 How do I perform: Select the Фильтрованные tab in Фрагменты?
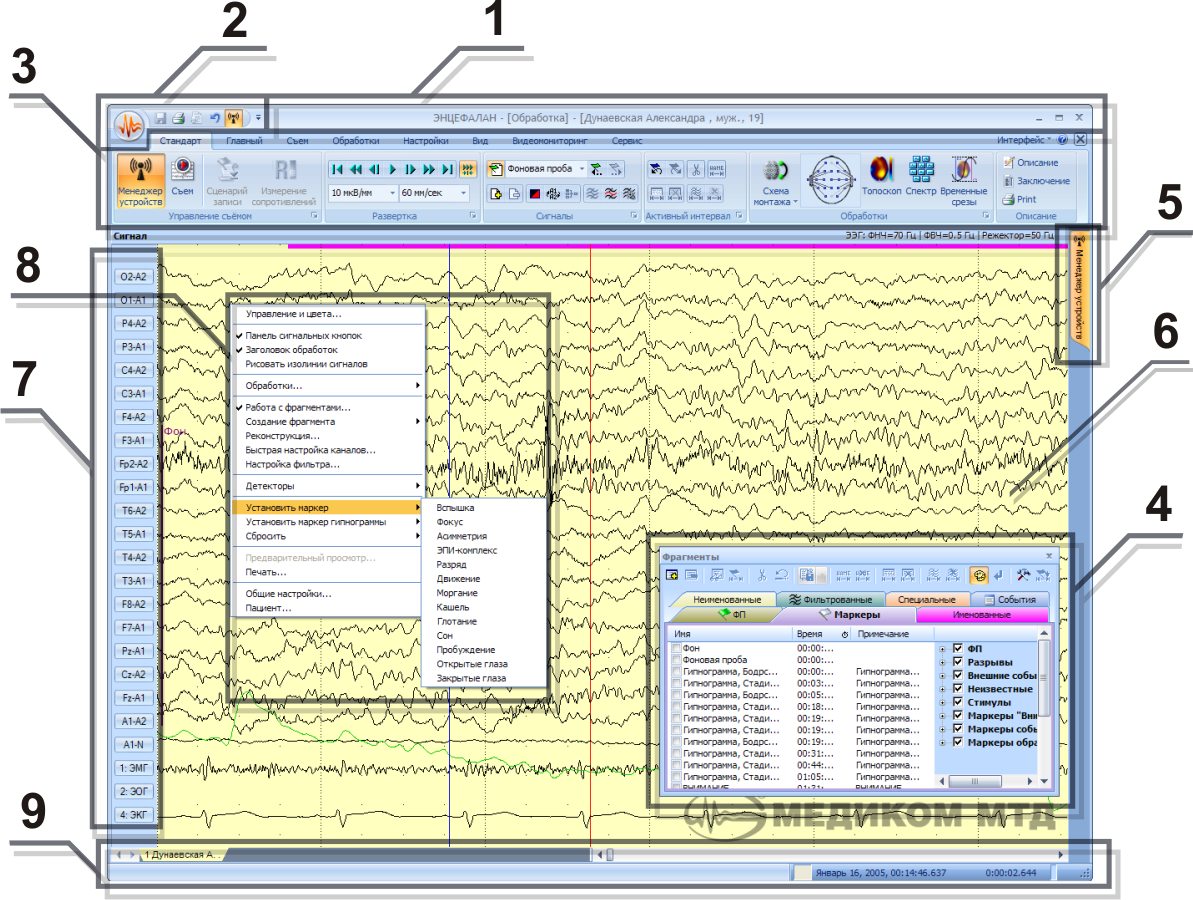[830, 599]
